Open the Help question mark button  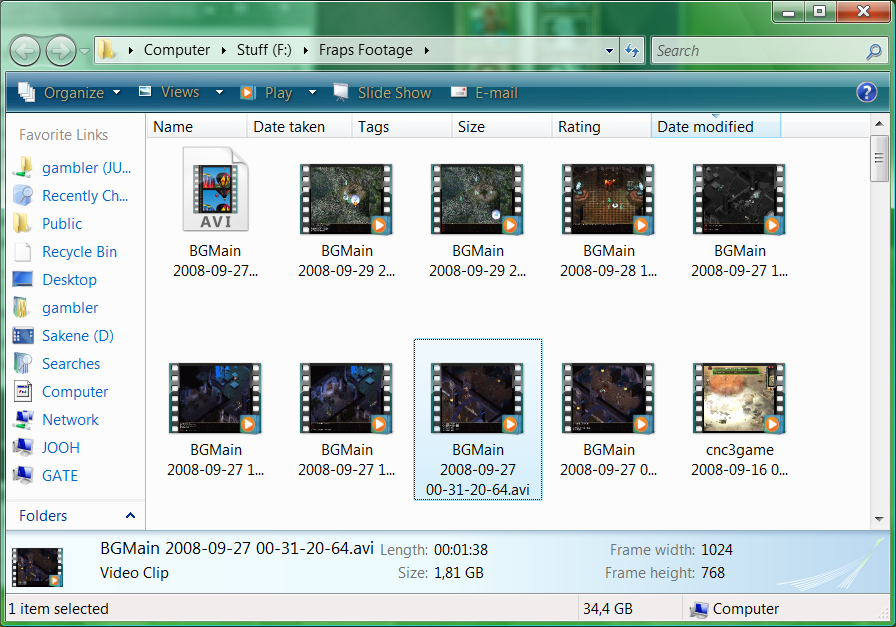click(x=866, y=92)
